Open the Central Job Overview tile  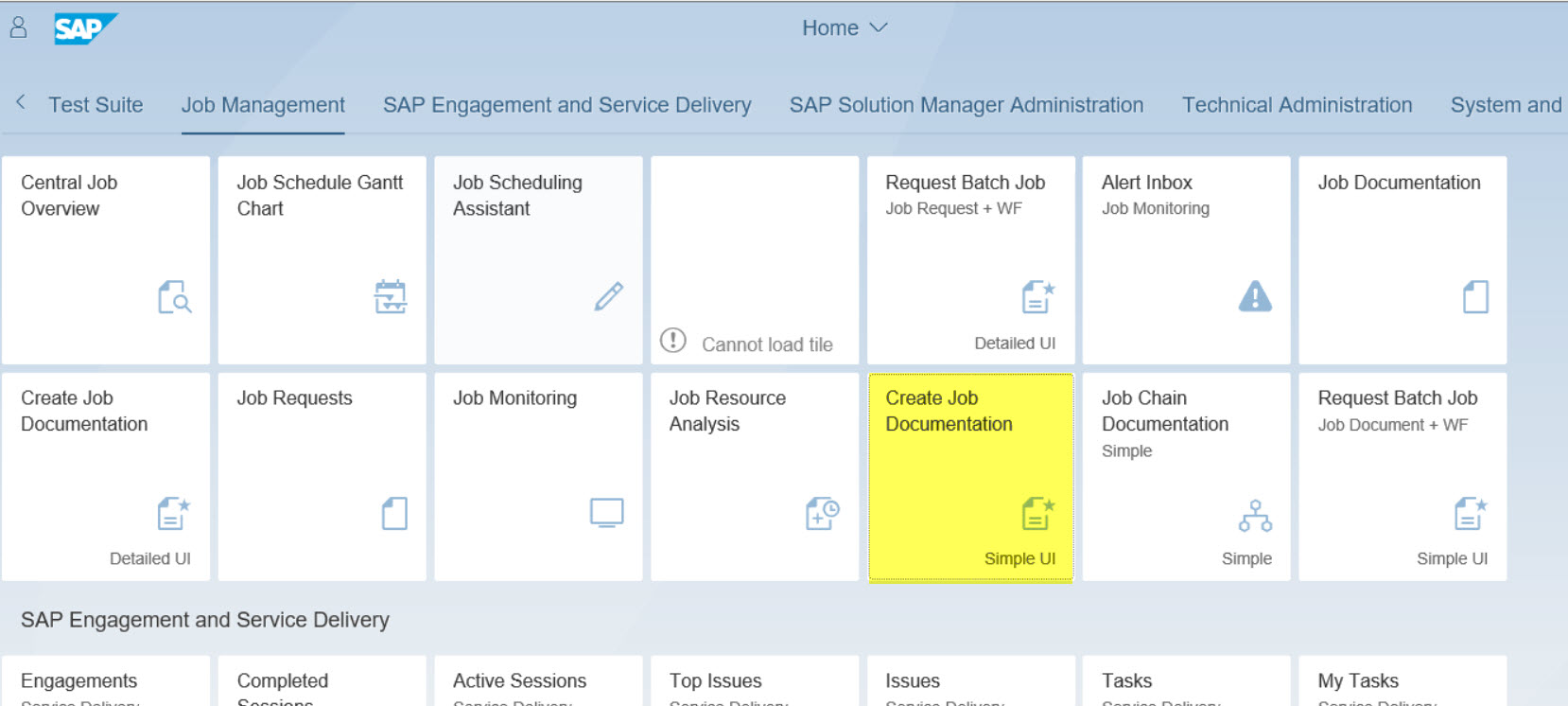(x=106, y=260)
